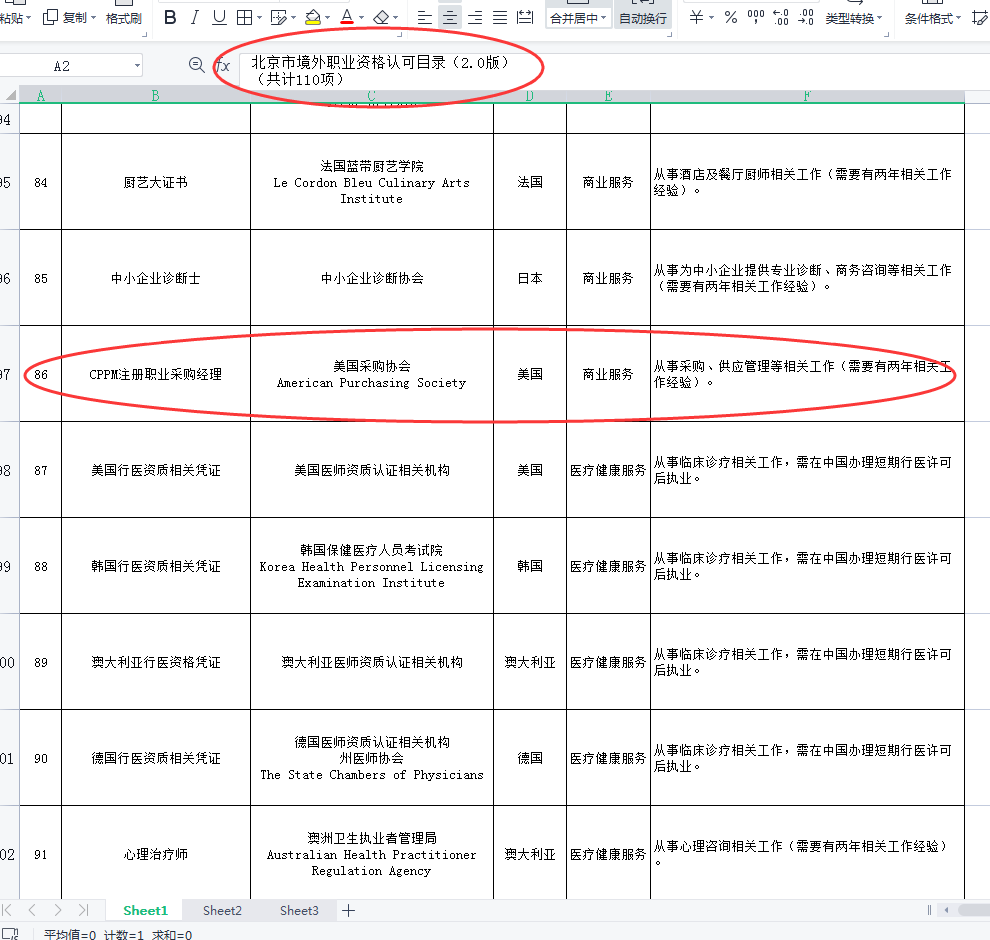Add a new sheet with plus icon
Viewport: 990px width, 940px height.
point(348,910)
